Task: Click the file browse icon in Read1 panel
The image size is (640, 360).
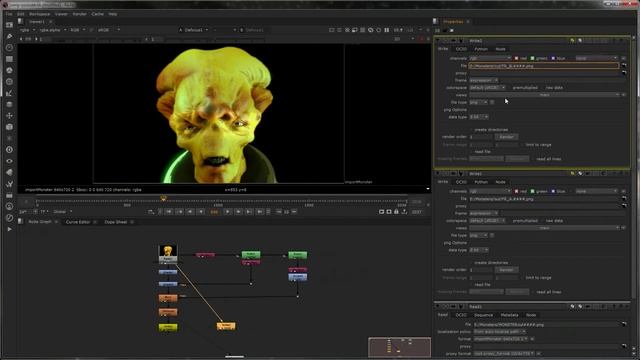Action: [x=624, y=324]
